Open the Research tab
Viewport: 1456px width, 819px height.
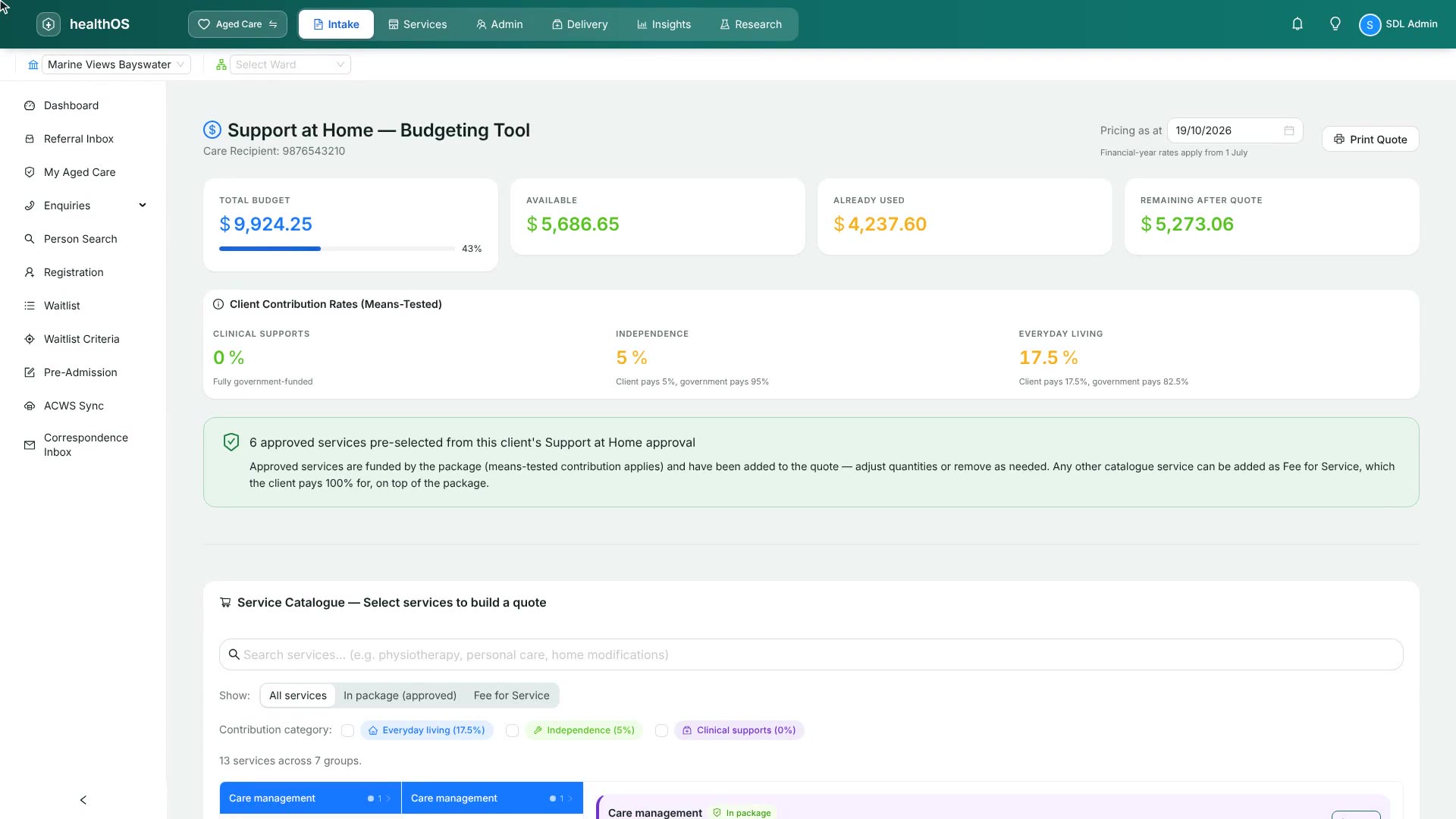pos(751,24)
